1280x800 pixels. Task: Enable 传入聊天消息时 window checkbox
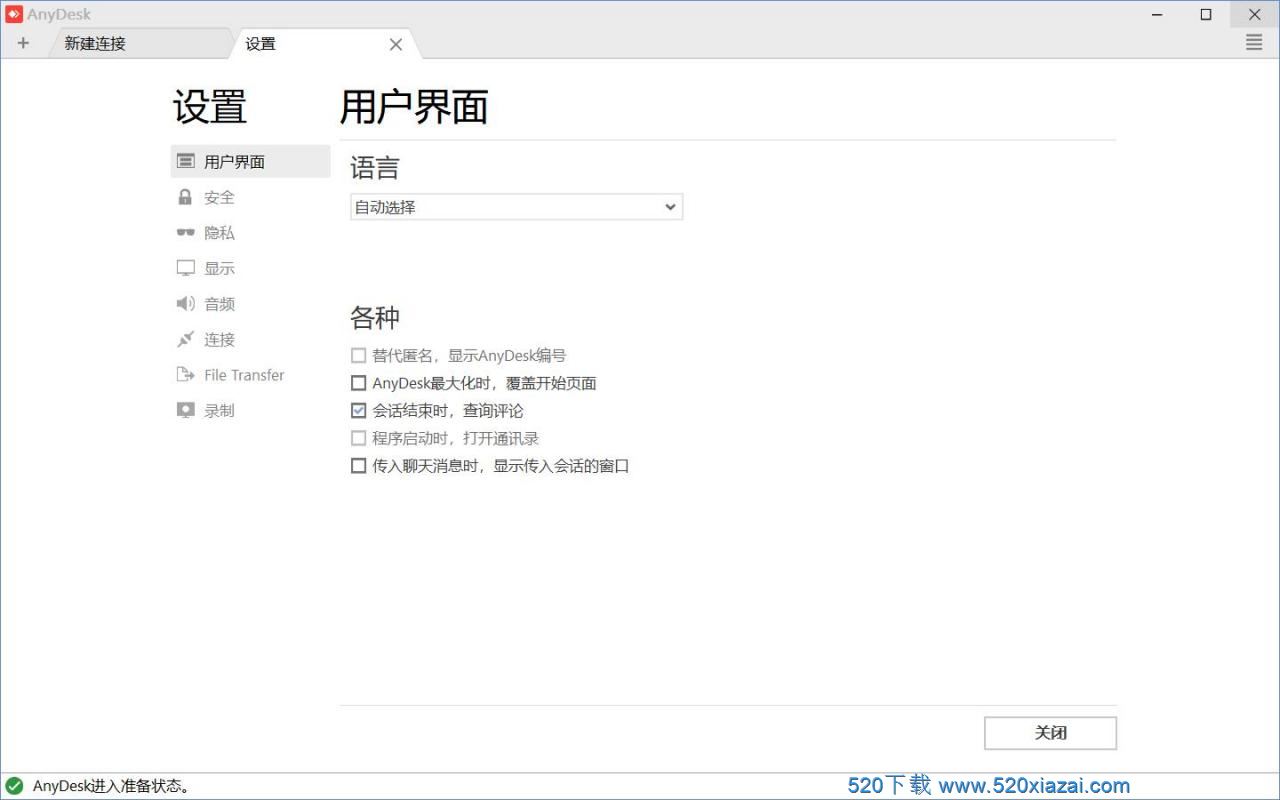358,465
